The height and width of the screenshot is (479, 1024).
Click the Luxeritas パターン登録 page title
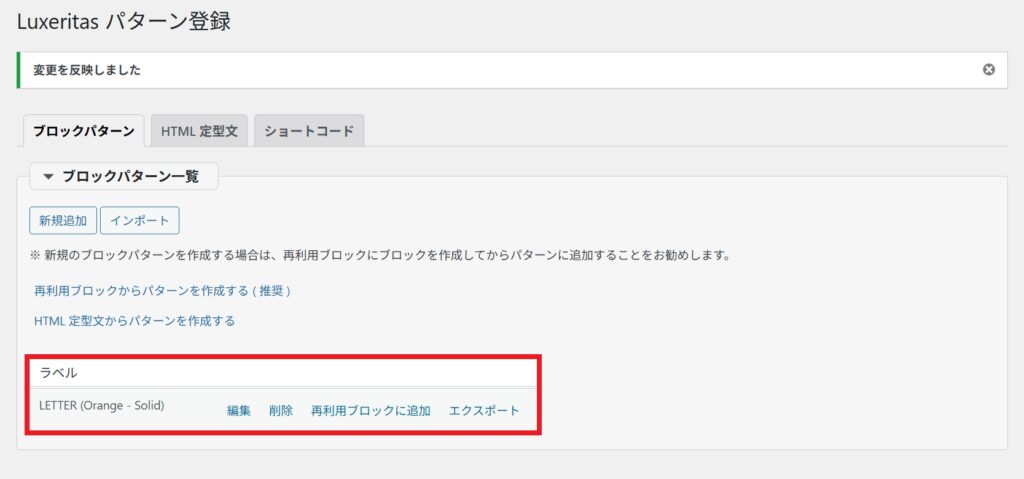pos(123,22)
